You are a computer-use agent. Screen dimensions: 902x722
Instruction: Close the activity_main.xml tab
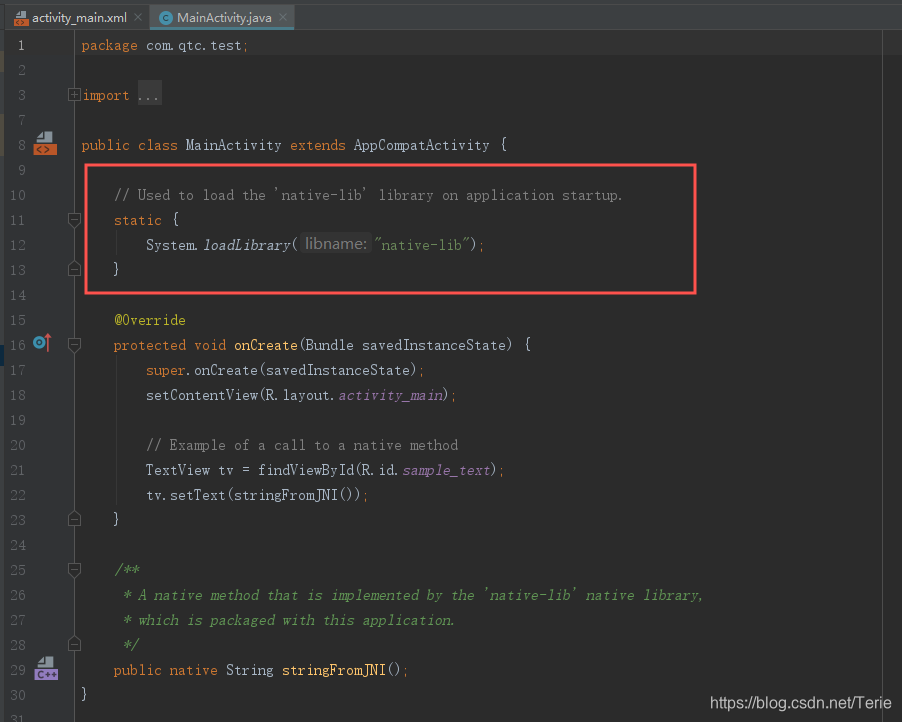137,17
